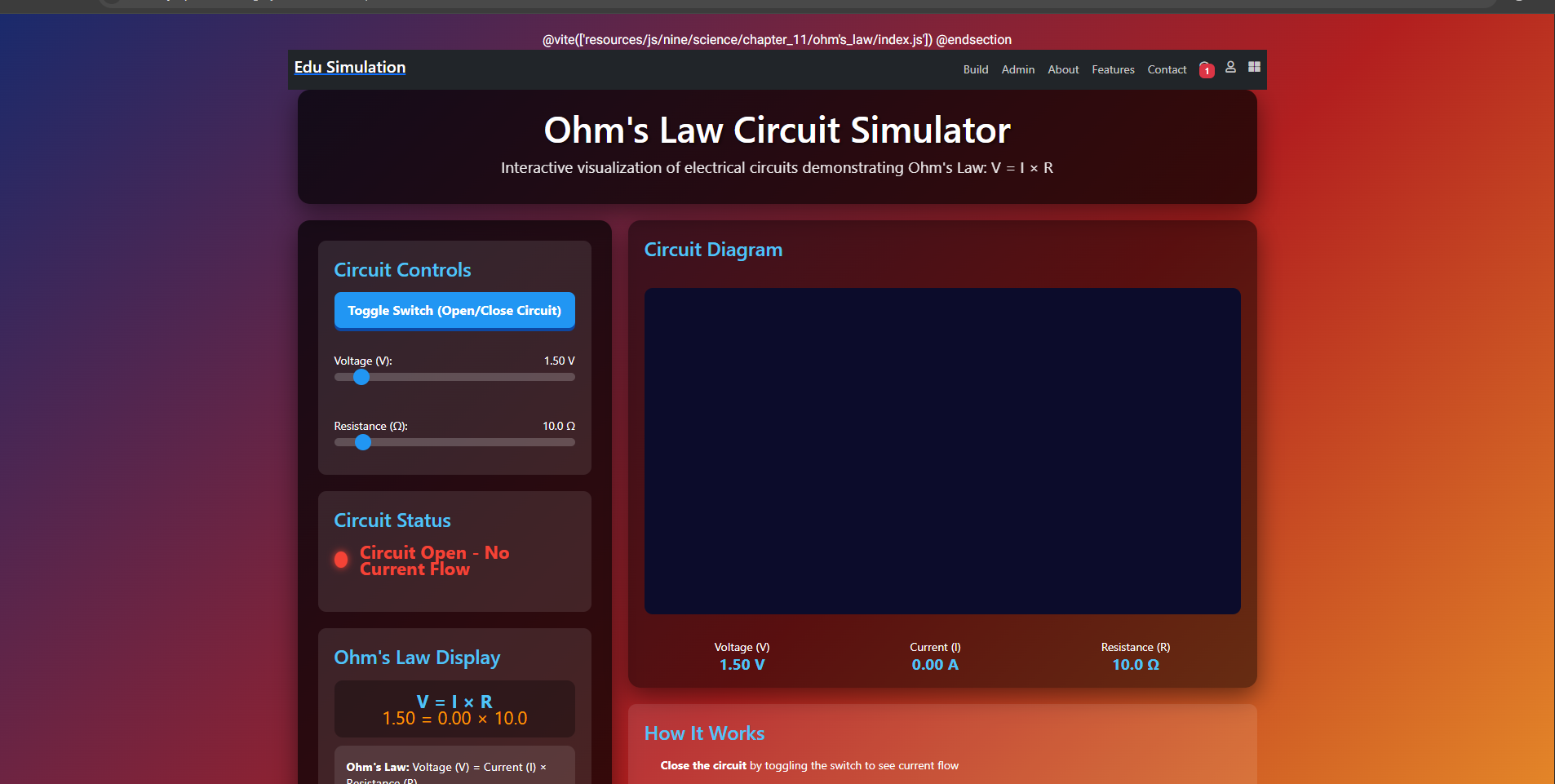Open the user profile icon
The height and width of the screenshot is (784, 1555).
pos(1230,67)
